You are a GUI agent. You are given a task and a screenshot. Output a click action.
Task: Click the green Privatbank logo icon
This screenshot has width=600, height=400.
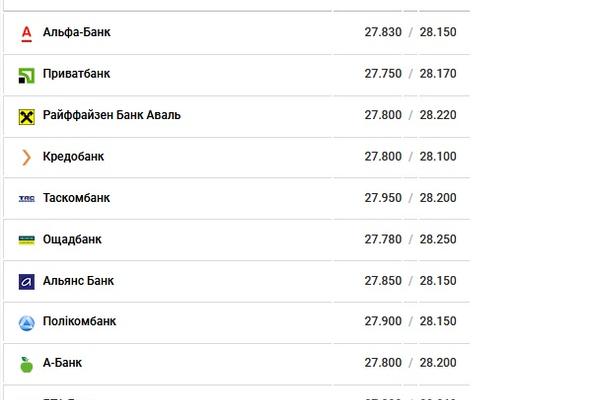click(26, 75)
